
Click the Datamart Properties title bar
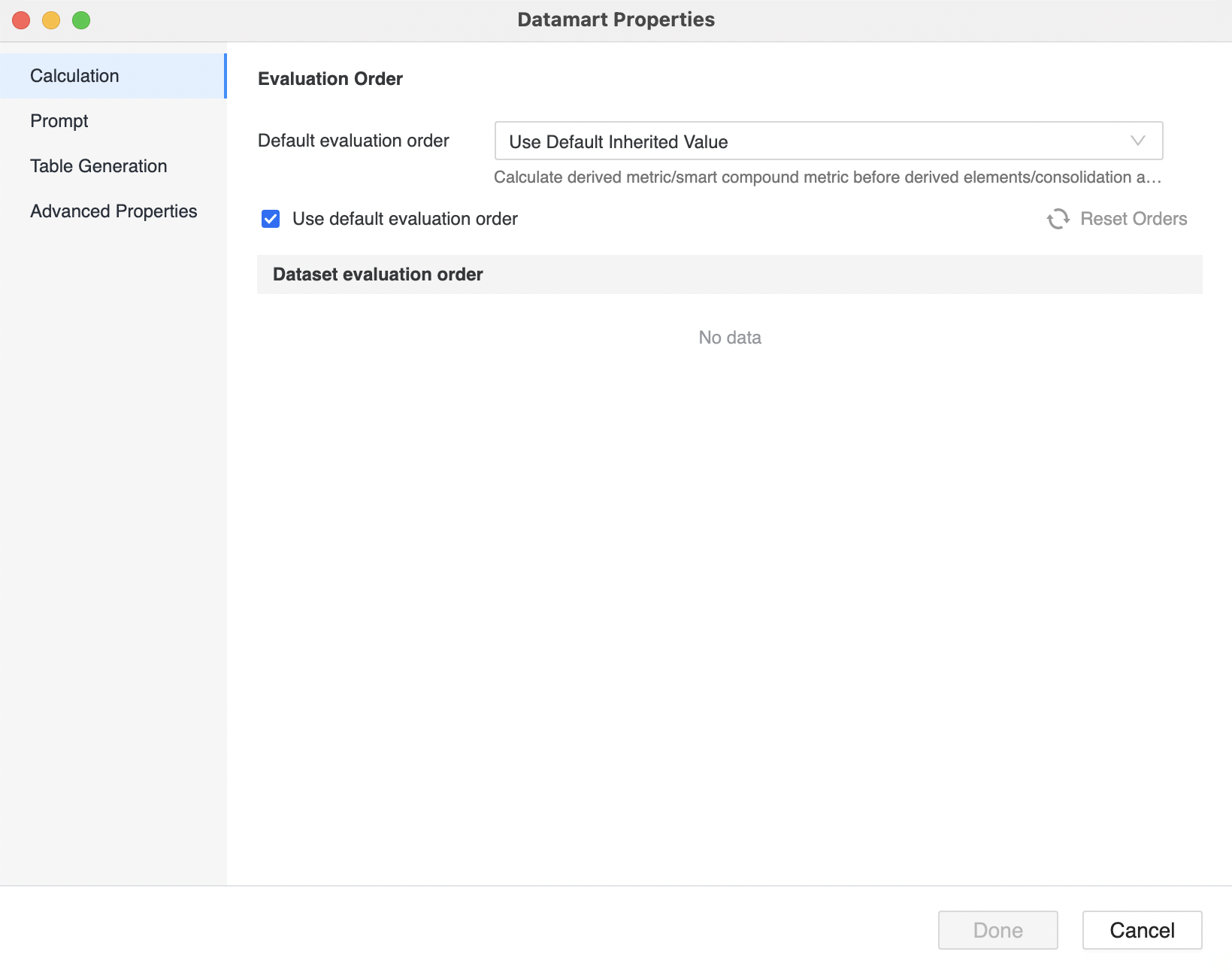click(x=616, y=20)
